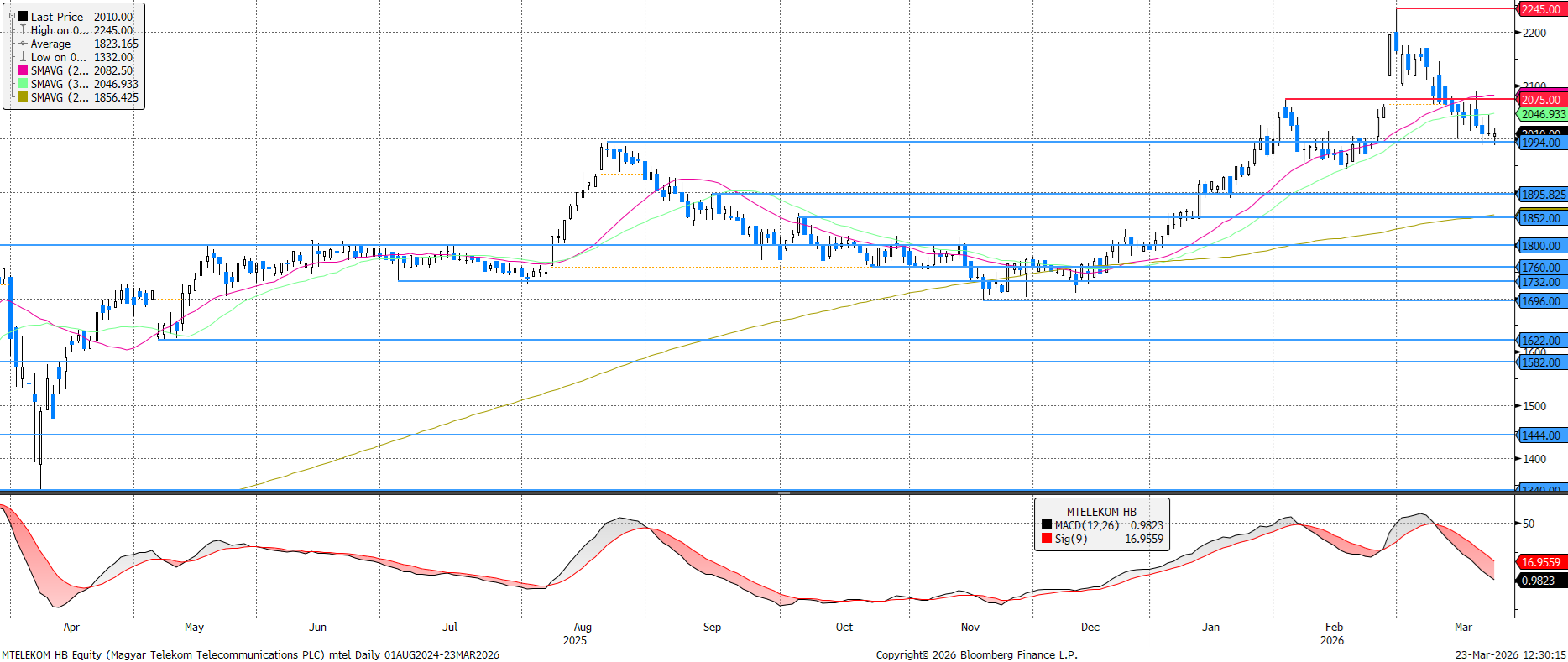Click the red 2245.00 price tag

point(1541,9)
